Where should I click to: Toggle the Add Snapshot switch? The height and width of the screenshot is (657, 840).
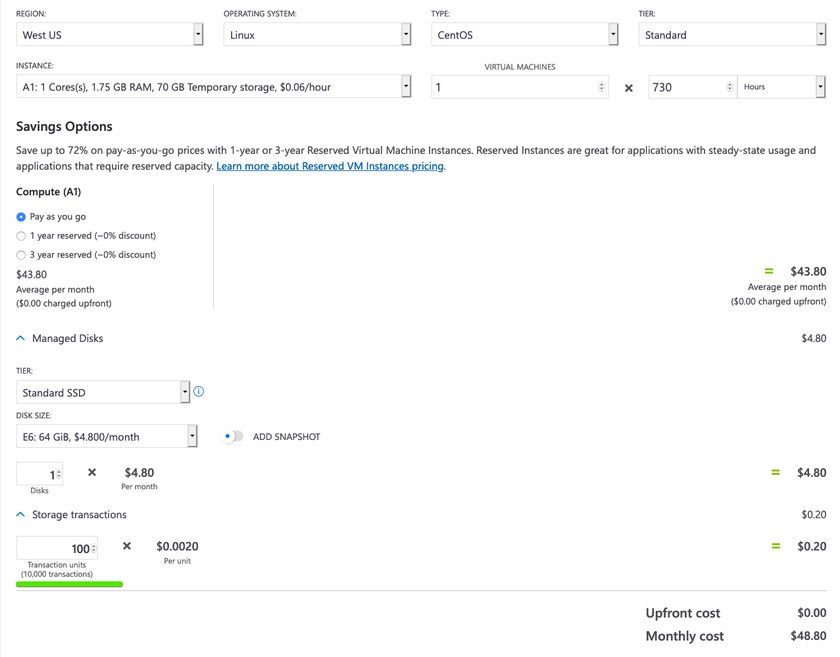tap(233, 436)
